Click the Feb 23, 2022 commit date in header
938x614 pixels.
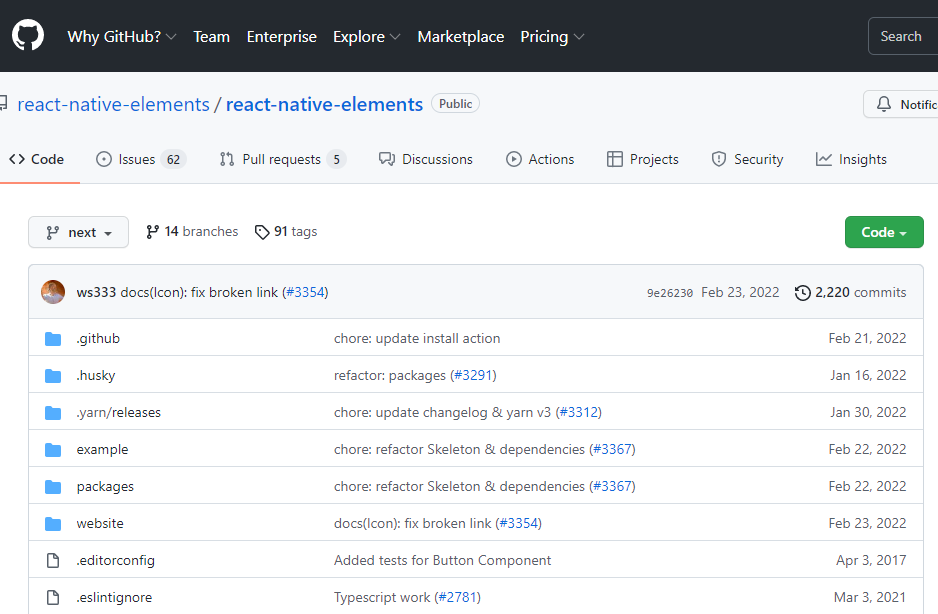[740, 292]
